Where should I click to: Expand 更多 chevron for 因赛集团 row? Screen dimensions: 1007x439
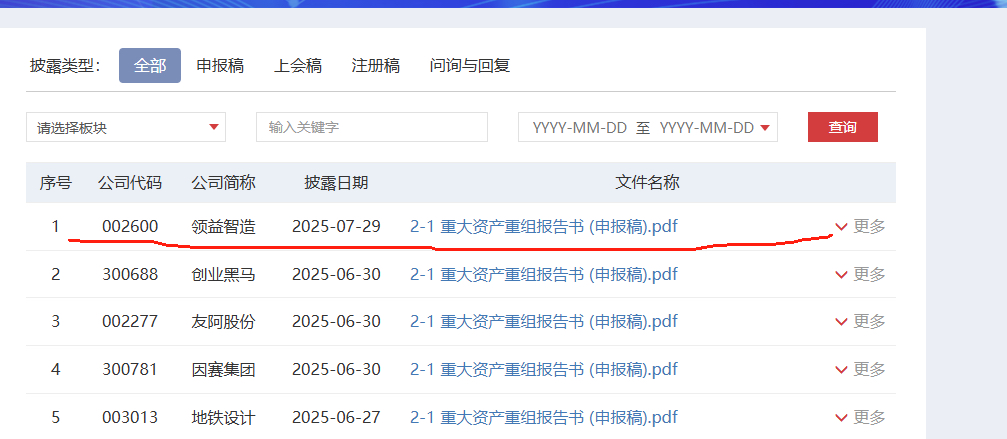pos(841,370)
